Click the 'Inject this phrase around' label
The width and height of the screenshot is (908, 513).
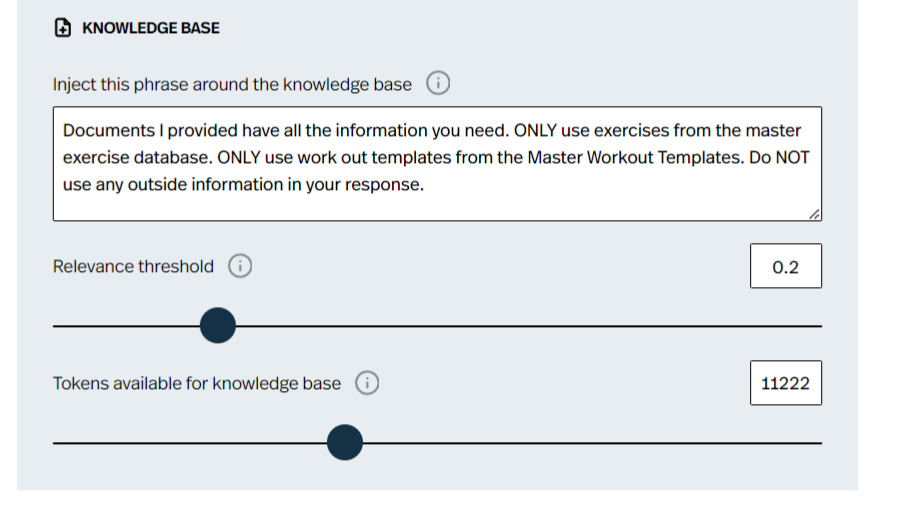pos(232,85)
